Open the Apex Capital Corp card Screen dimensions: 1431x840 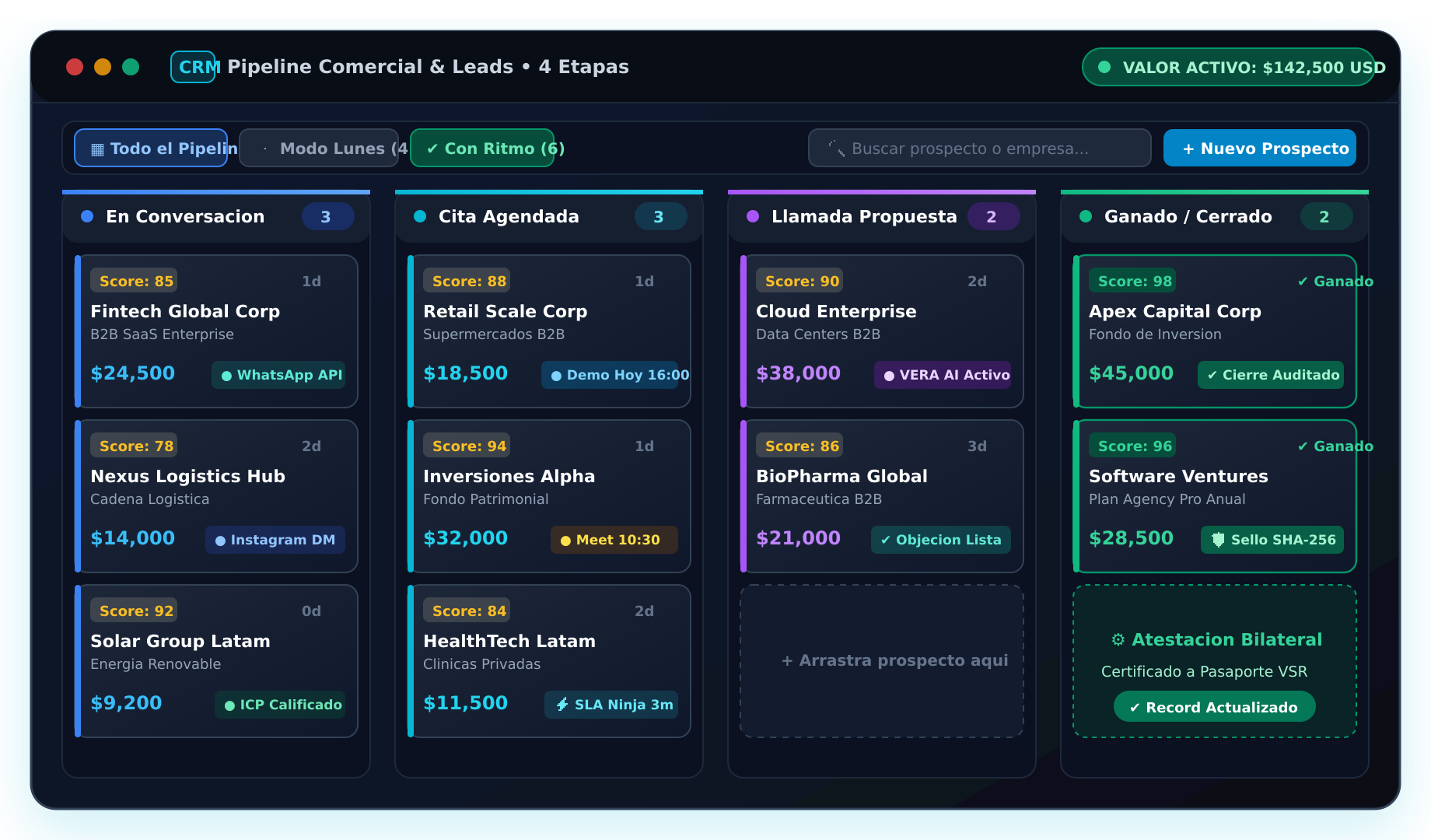pos(1215,331)
